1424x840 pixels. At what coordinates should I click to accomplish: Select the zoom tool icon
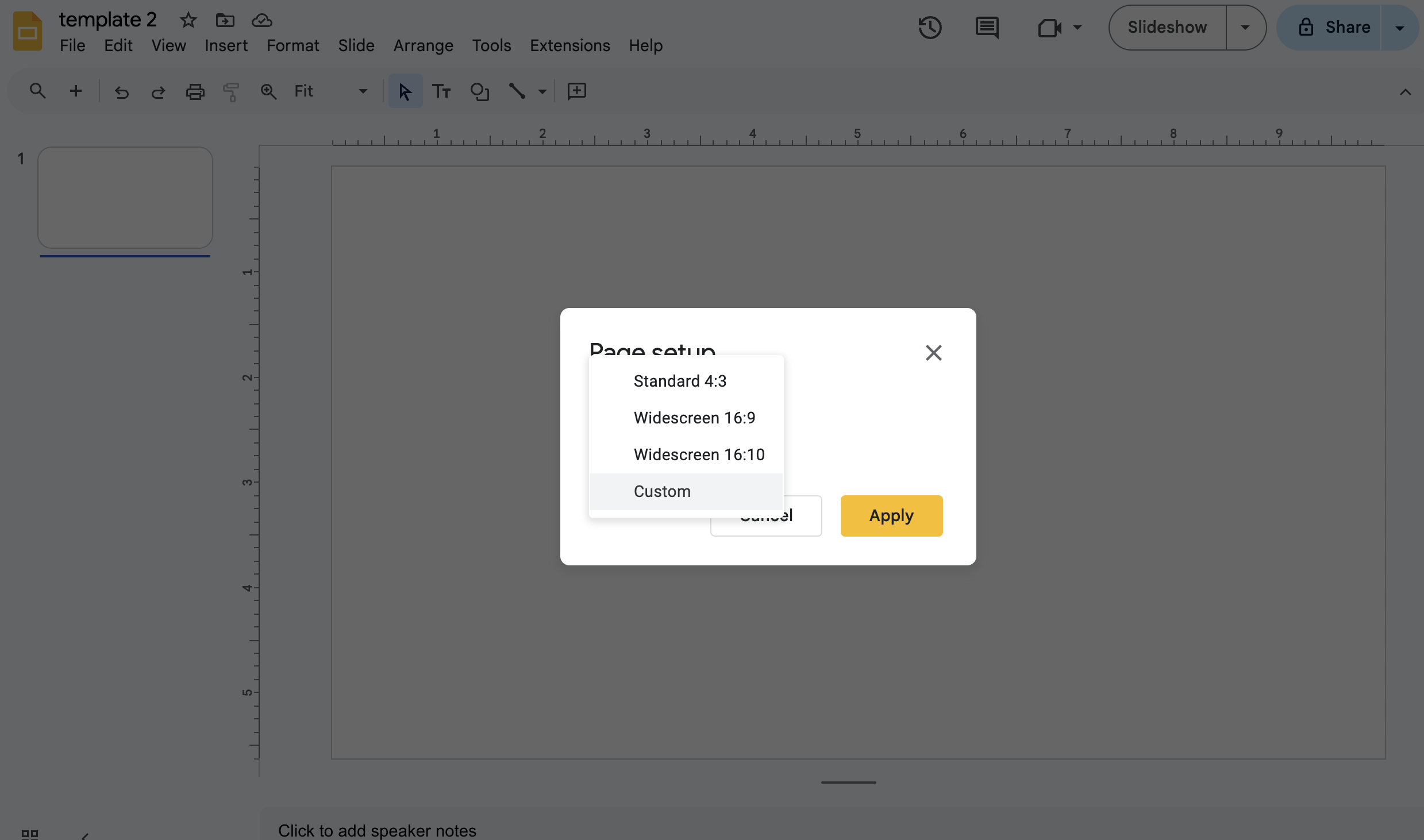point(268,91)
